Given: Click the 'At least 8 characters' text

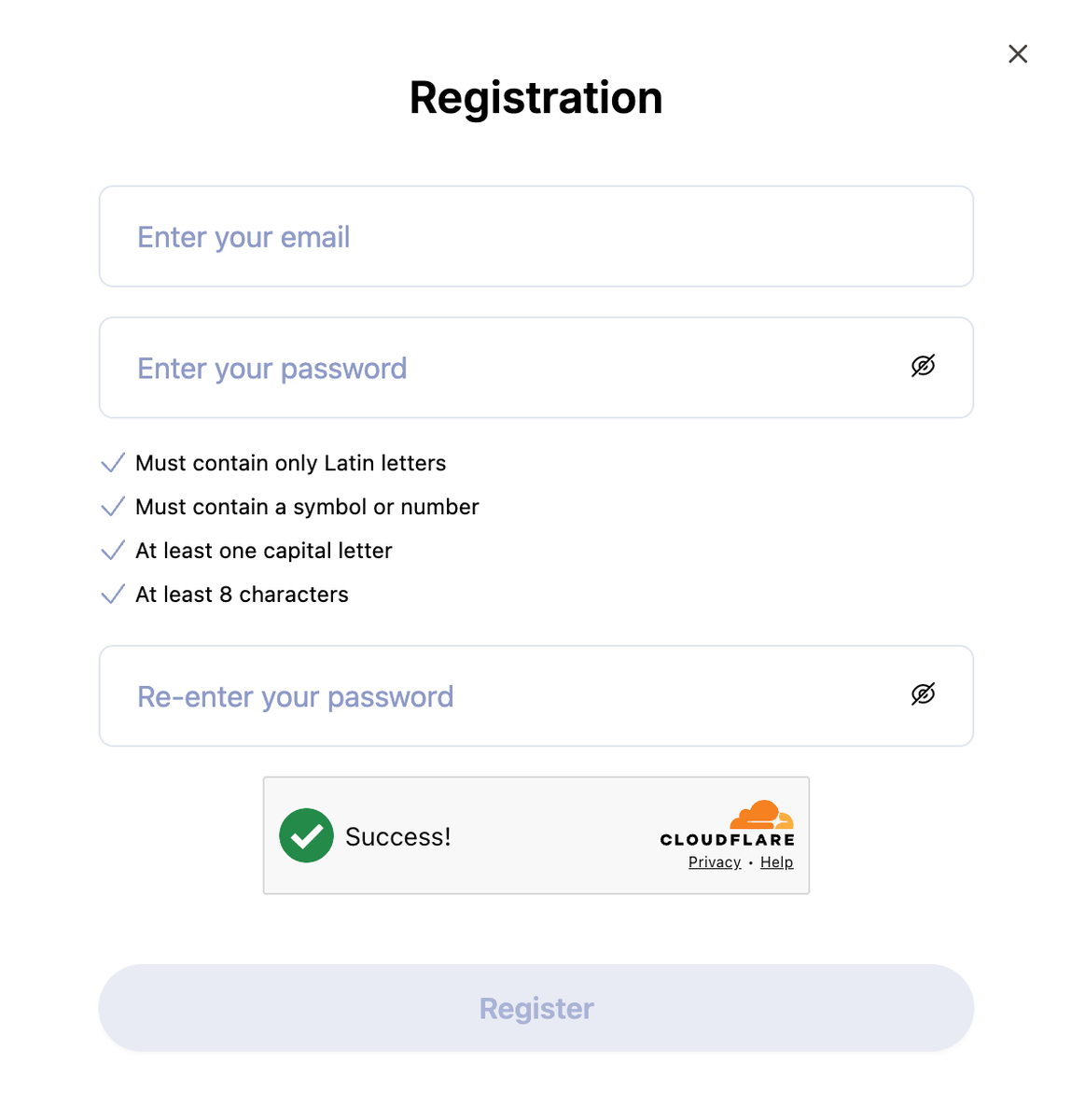Looking at the screenshot, I should tap(242, 595).
